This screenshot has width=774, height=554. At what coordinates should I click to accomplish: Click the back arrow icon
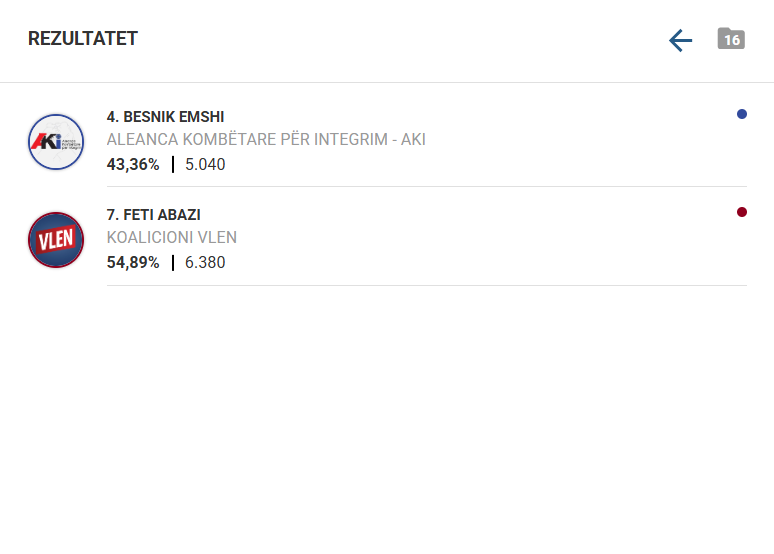click(680, 40)
